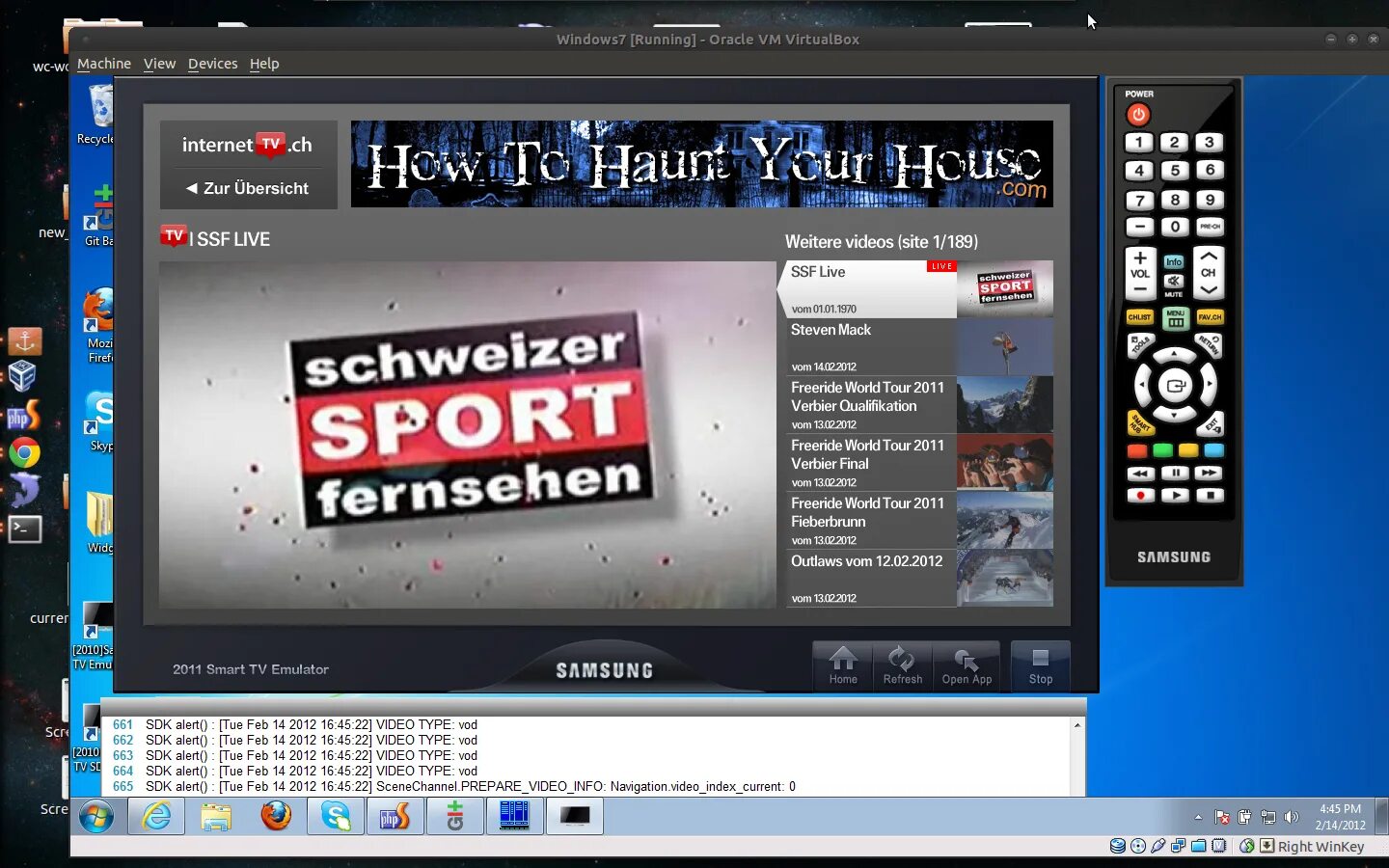Click the green color key on the remote

(1162, 450)
